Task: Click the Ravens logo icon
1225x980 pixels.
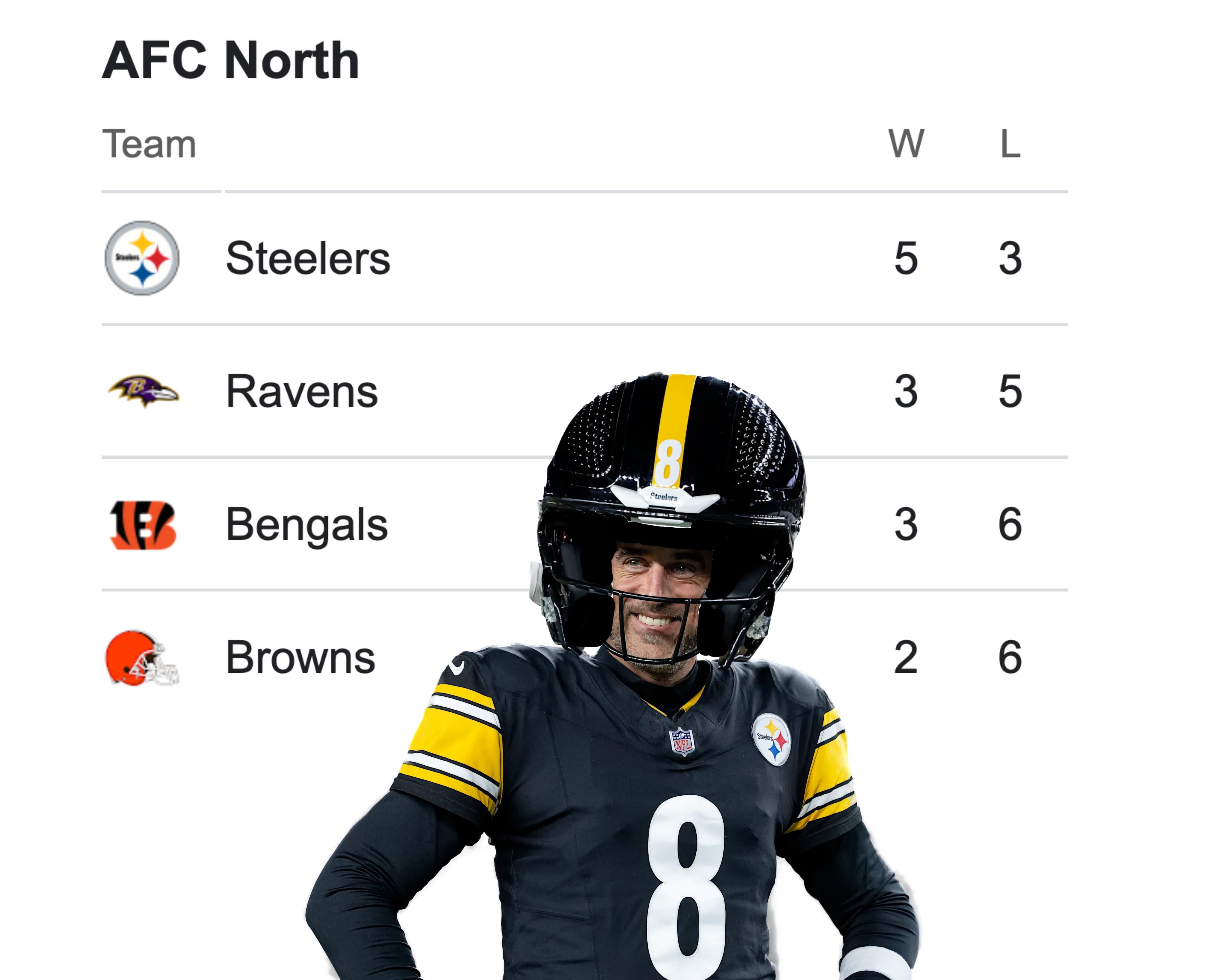Action: click(144, 391)
